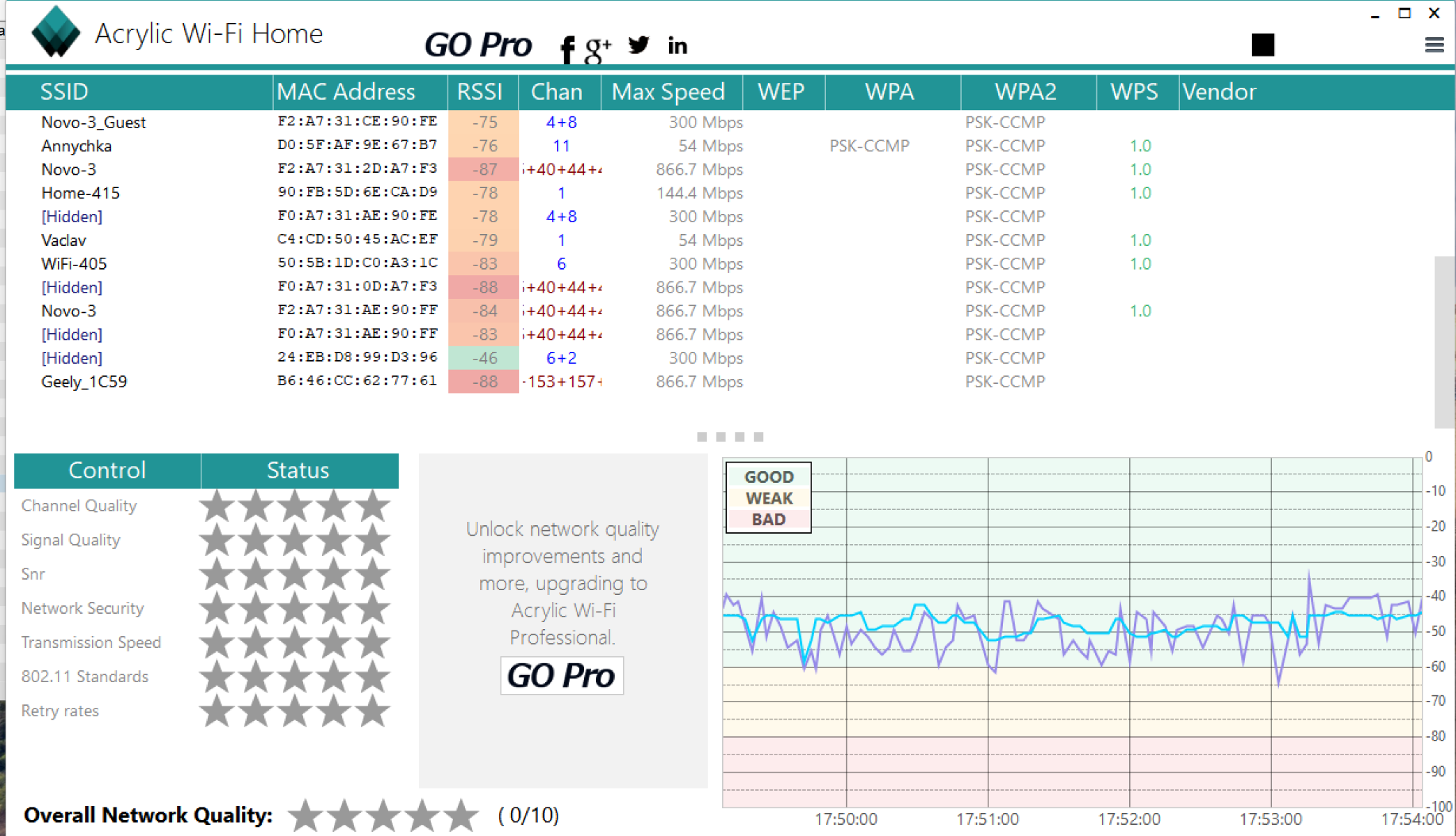1456x836 pixels.
Task: Click the GO Pro upgrade button in the panel
Action: [562, 675]
